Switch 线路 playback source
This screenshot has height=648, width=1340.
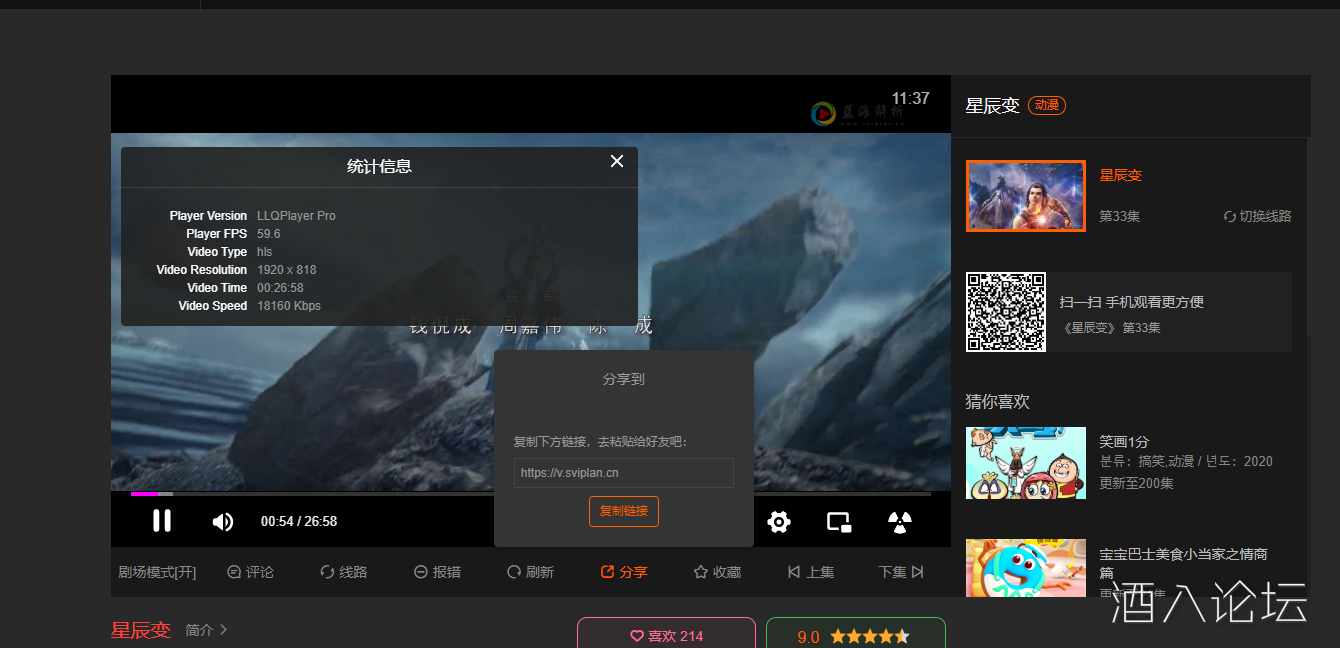[343, 572]
